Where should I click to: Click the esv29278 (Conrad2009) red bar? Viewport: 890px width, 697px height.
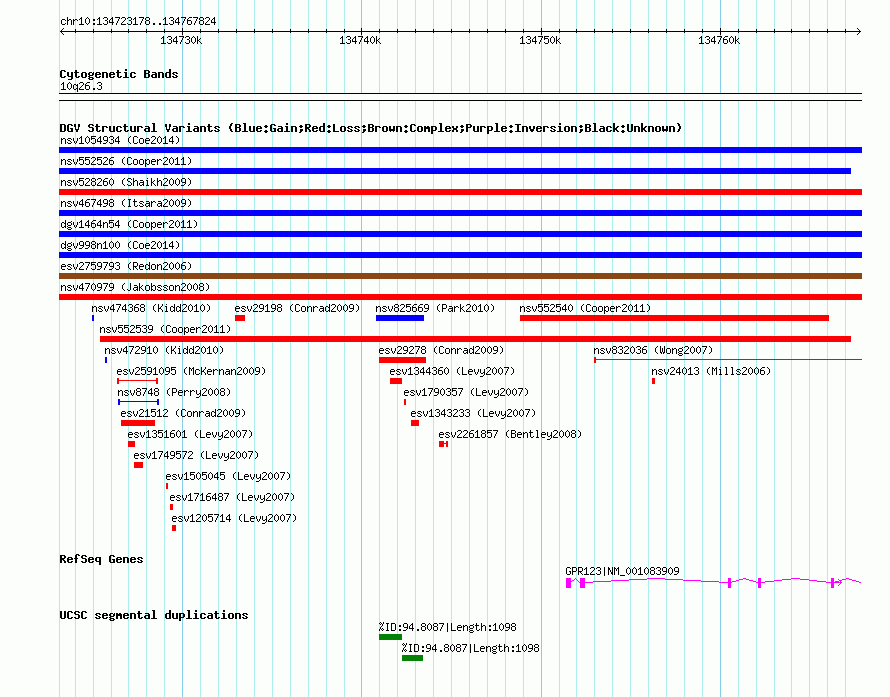point(402,360)
